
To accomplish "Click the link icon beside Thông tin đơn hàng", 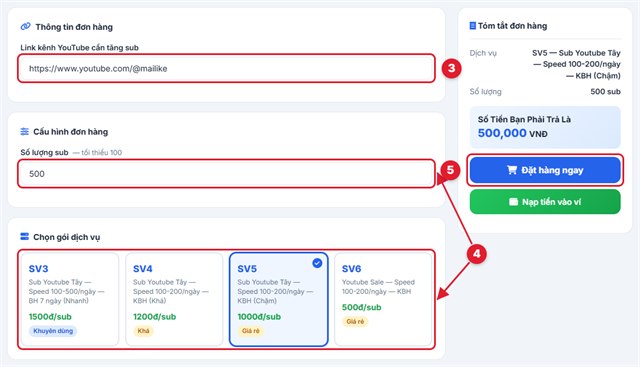I will click(x=25, y=27).
